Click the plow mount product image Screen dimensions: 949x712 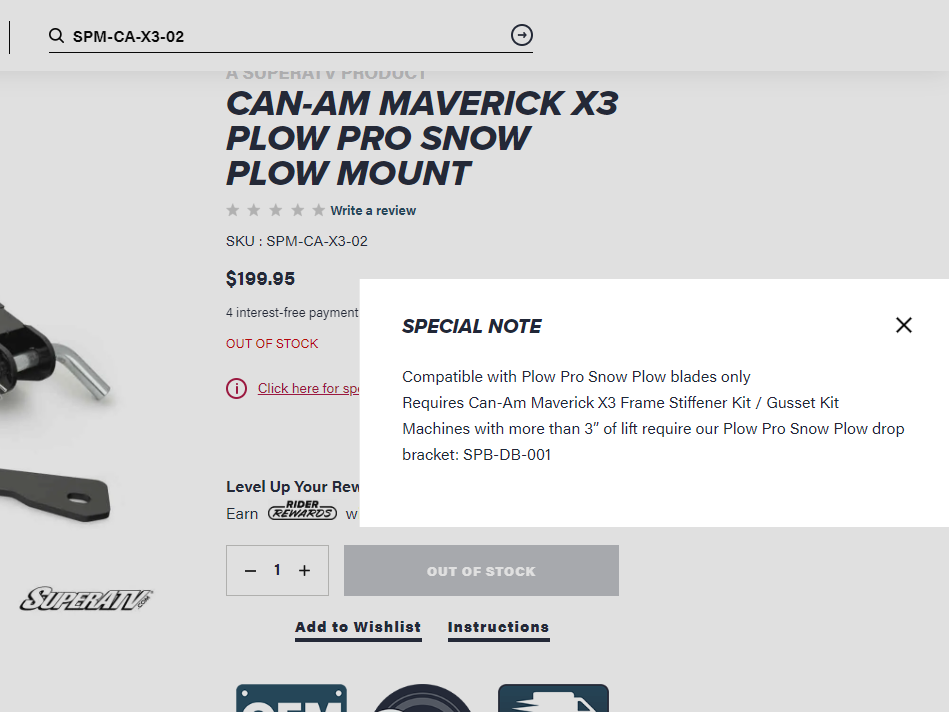click(x=60, y=420)
